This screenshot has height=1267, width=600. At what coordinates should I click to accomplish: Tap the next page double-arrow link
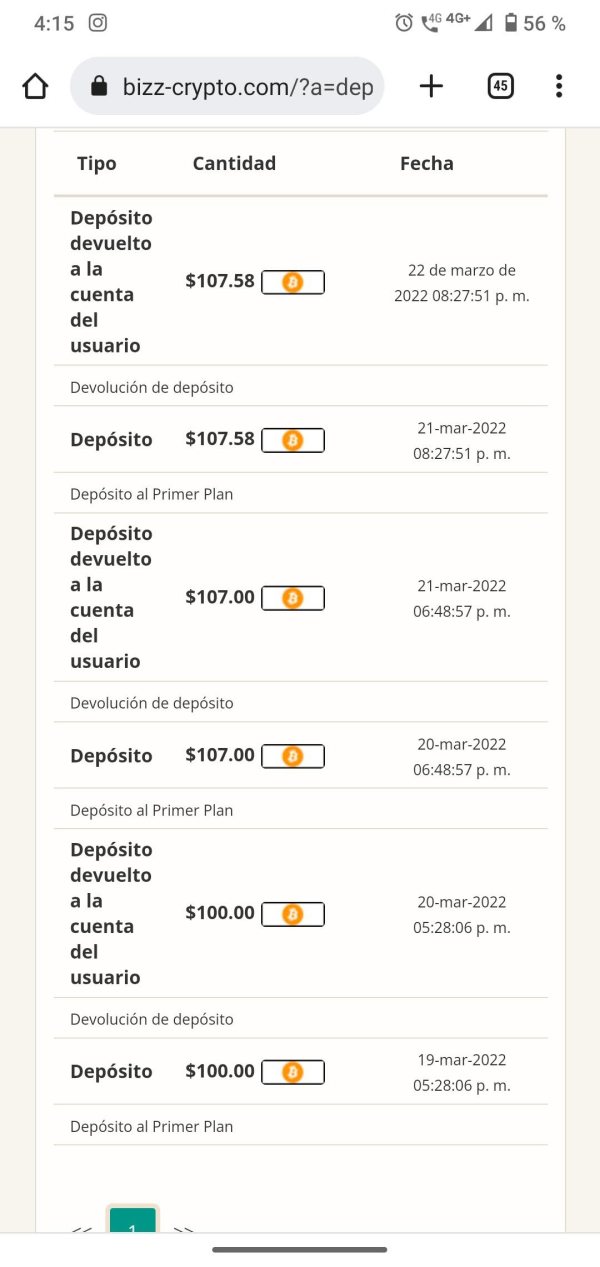[184, 1228]
